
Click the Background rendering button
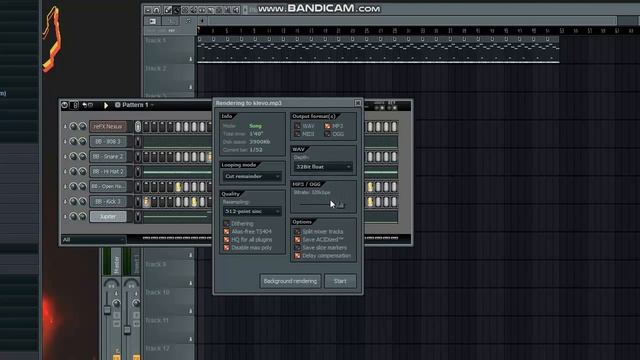point(290,281)
